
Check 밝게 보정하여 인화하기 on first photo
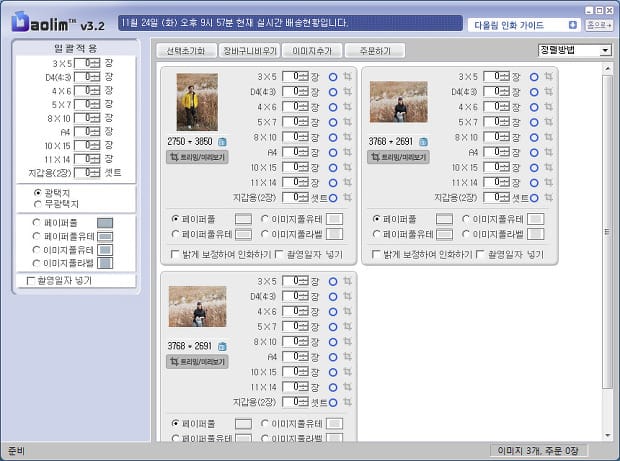(176, 255)
